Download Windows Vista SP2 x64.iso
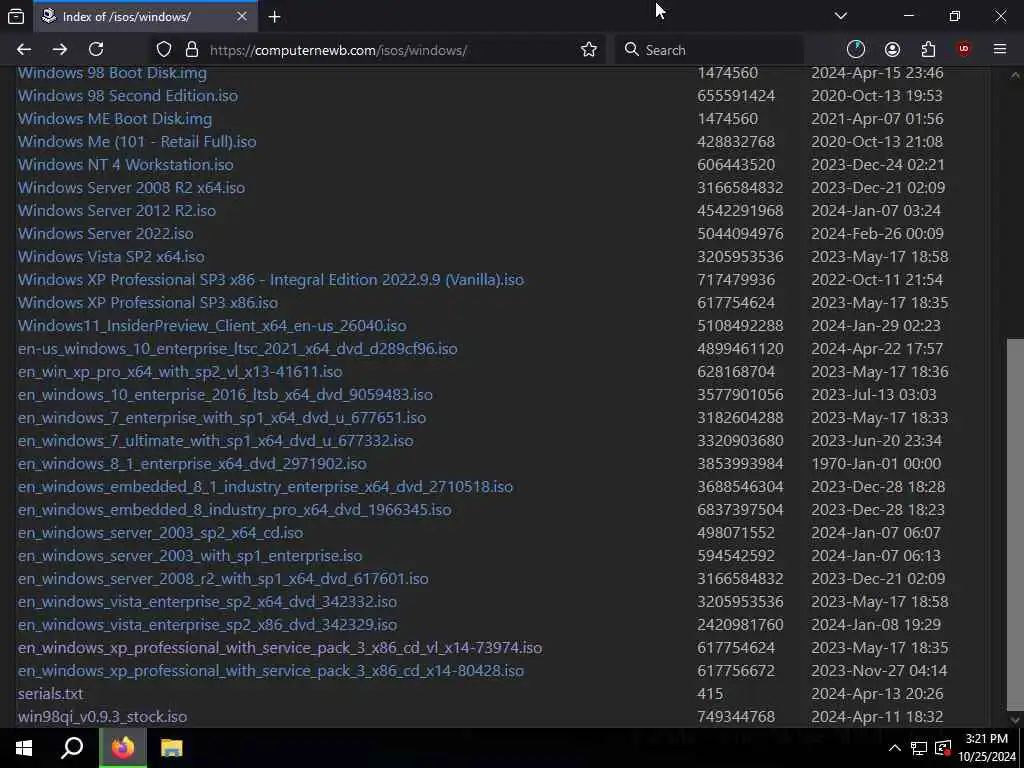Viewport: 1024px width, 768px height. point(111,257)
